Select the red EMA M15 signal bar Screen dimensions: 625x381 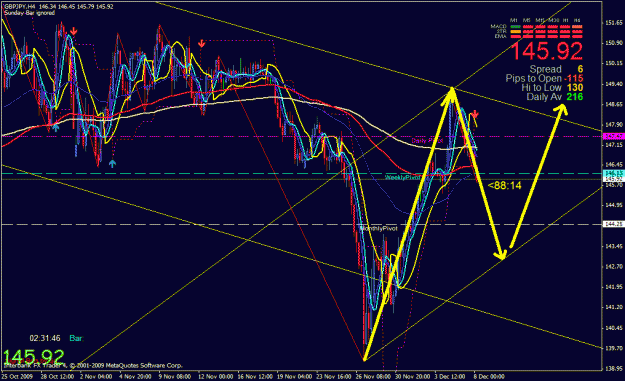[x=540, y=36]
